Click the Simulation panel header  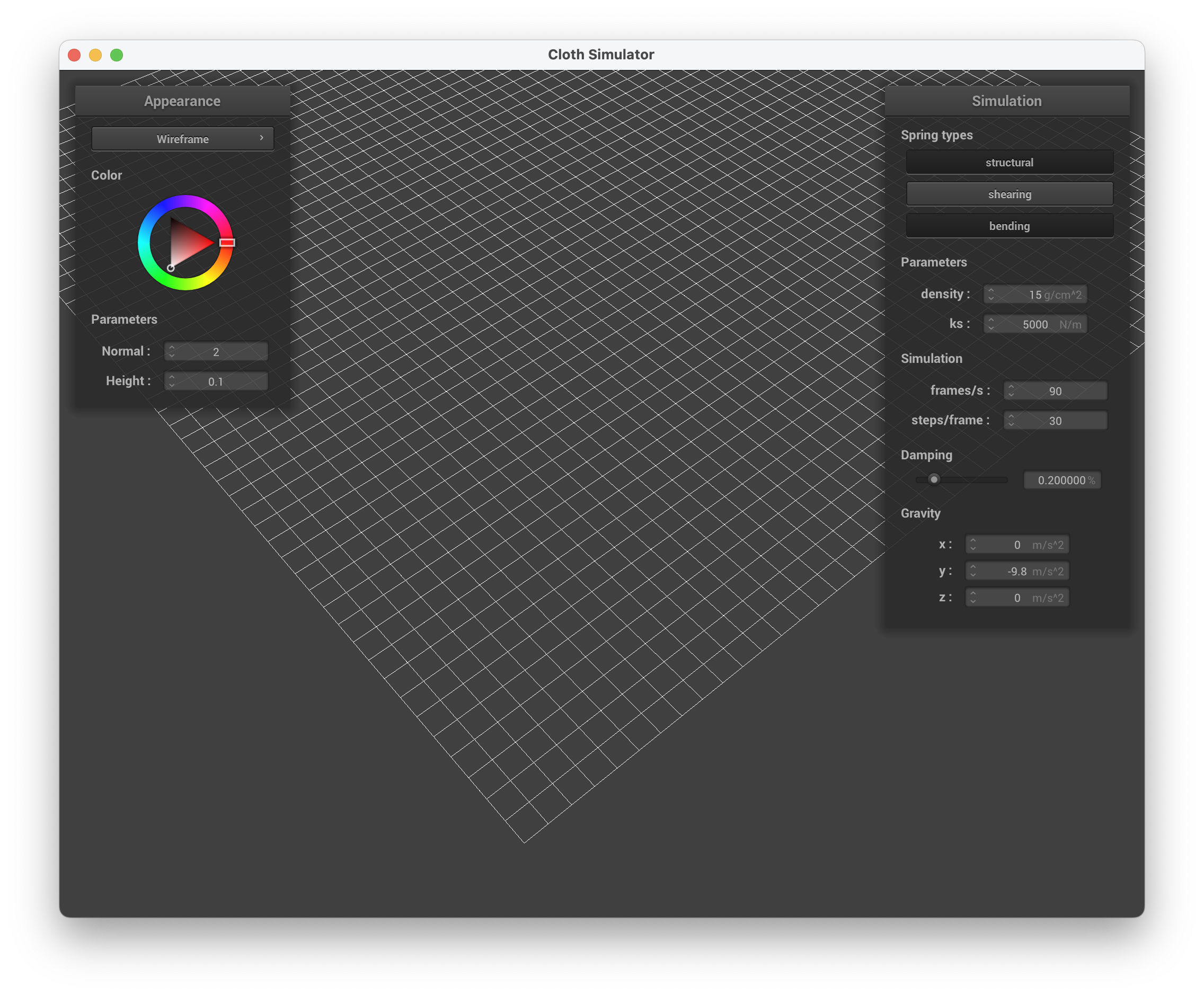pos(1006,101)
